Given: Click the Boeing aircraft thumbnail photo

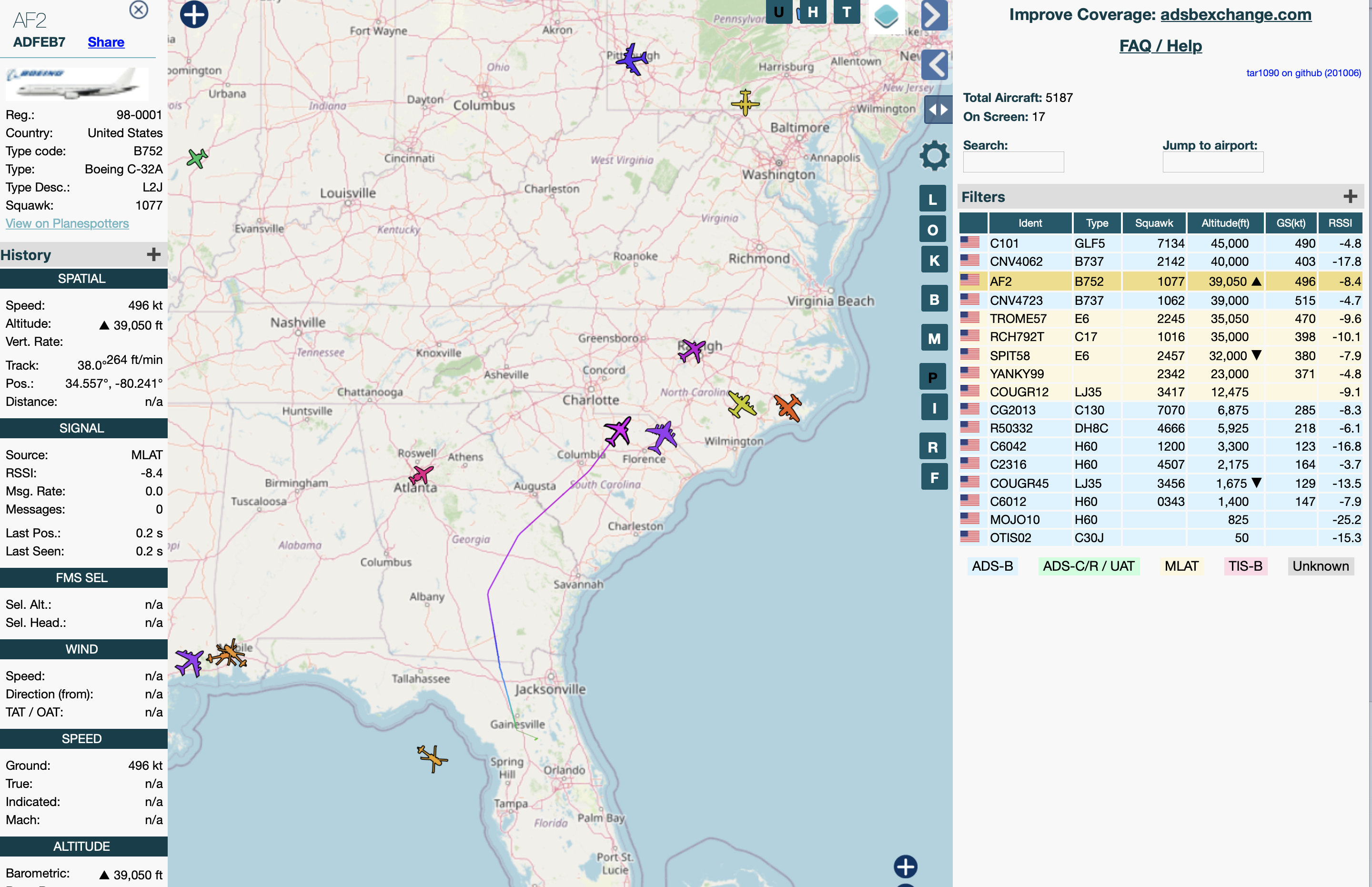Looking at the screenshot, I should coord(77,84).
